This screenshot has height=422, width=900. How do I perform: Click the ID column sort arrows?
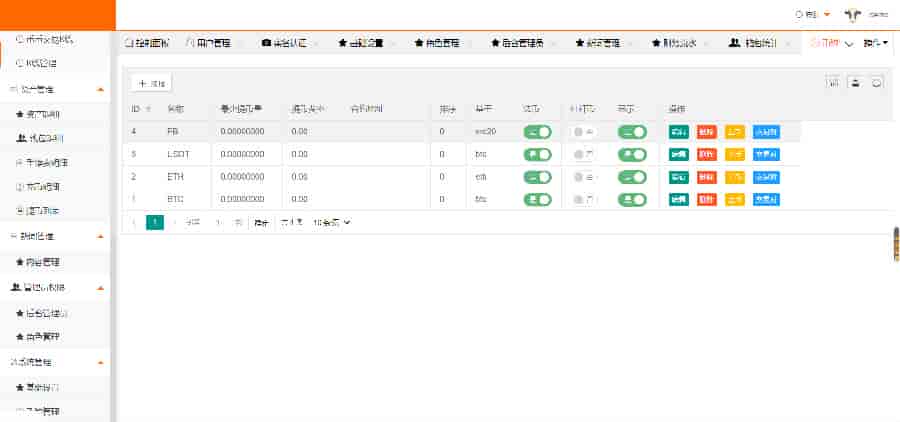[149, 108]
